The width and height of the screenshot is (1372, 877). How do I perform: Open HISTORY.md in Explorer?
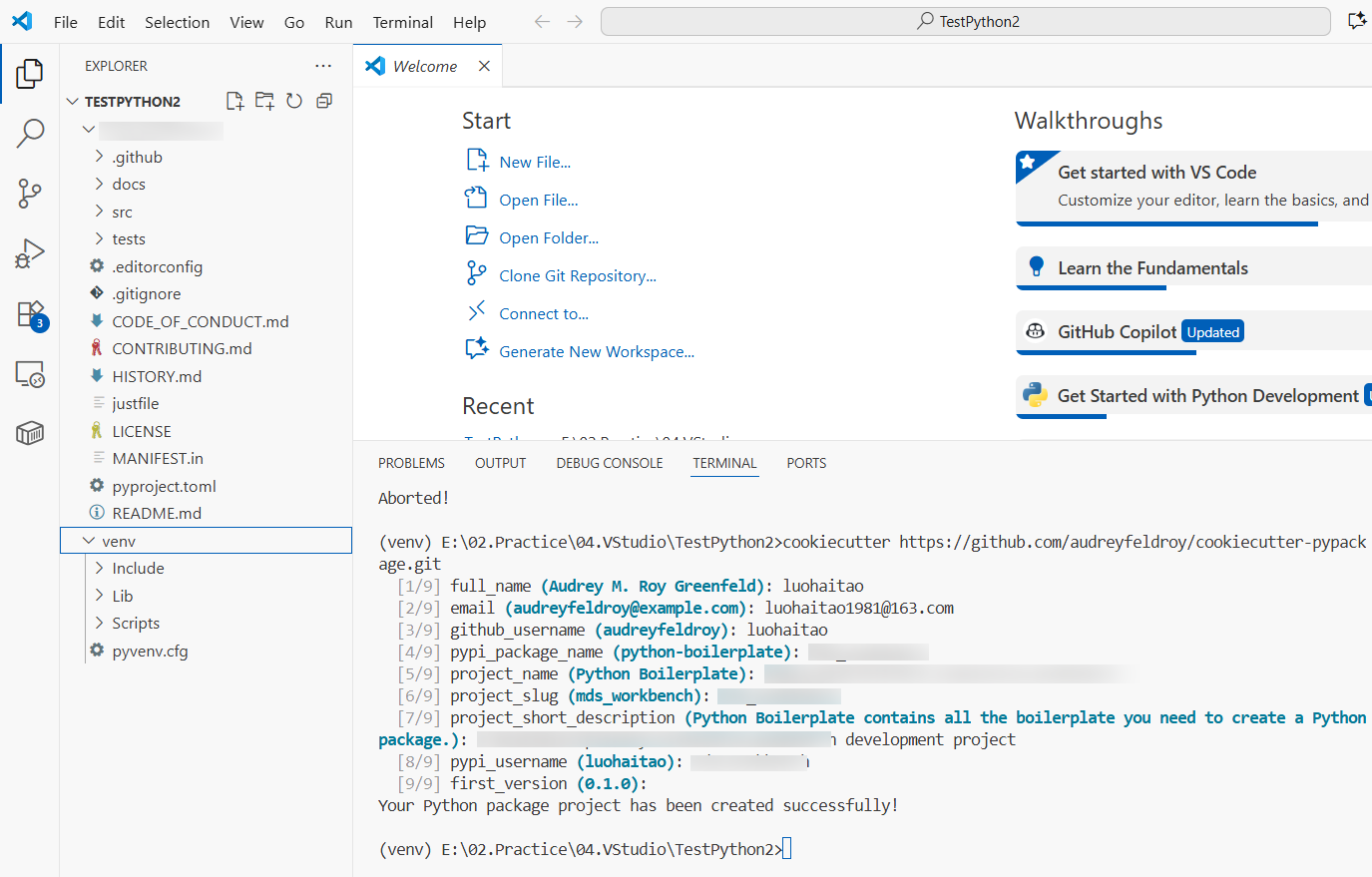(207, 376)
